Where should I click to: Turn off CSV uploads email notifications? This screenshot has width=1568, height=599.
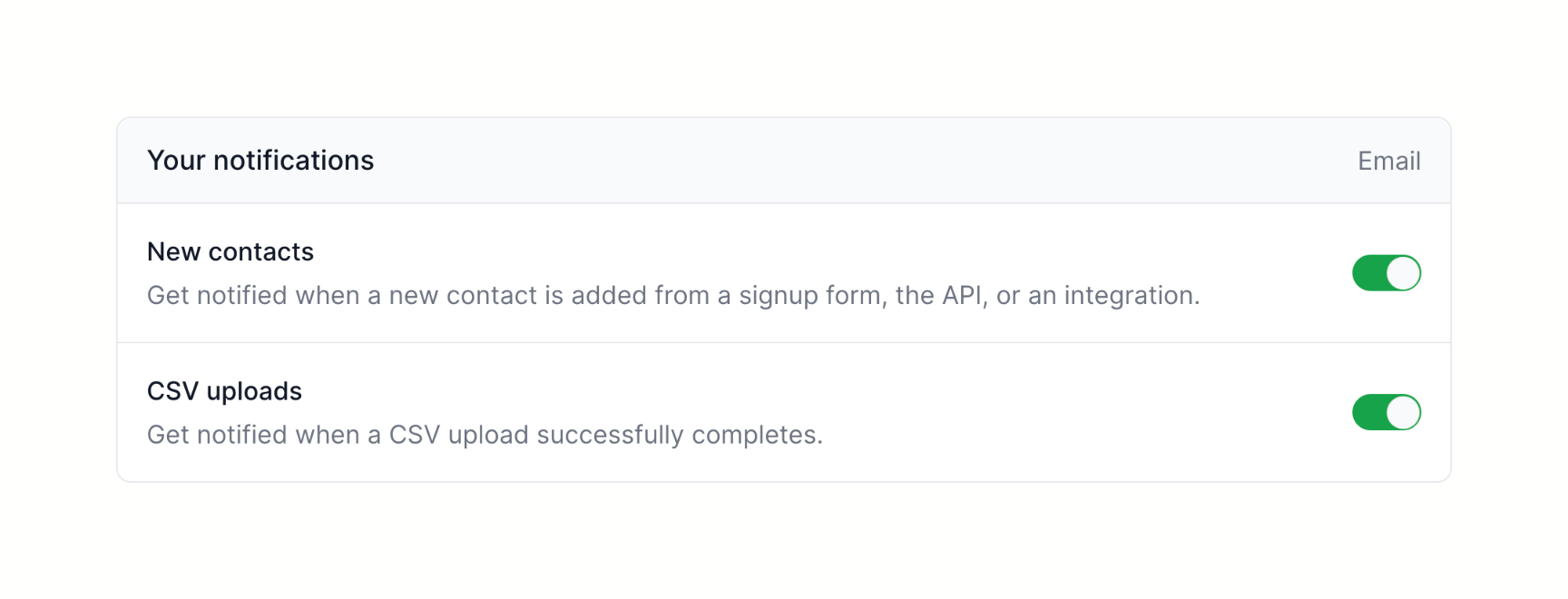click(x=1386, y=413)
